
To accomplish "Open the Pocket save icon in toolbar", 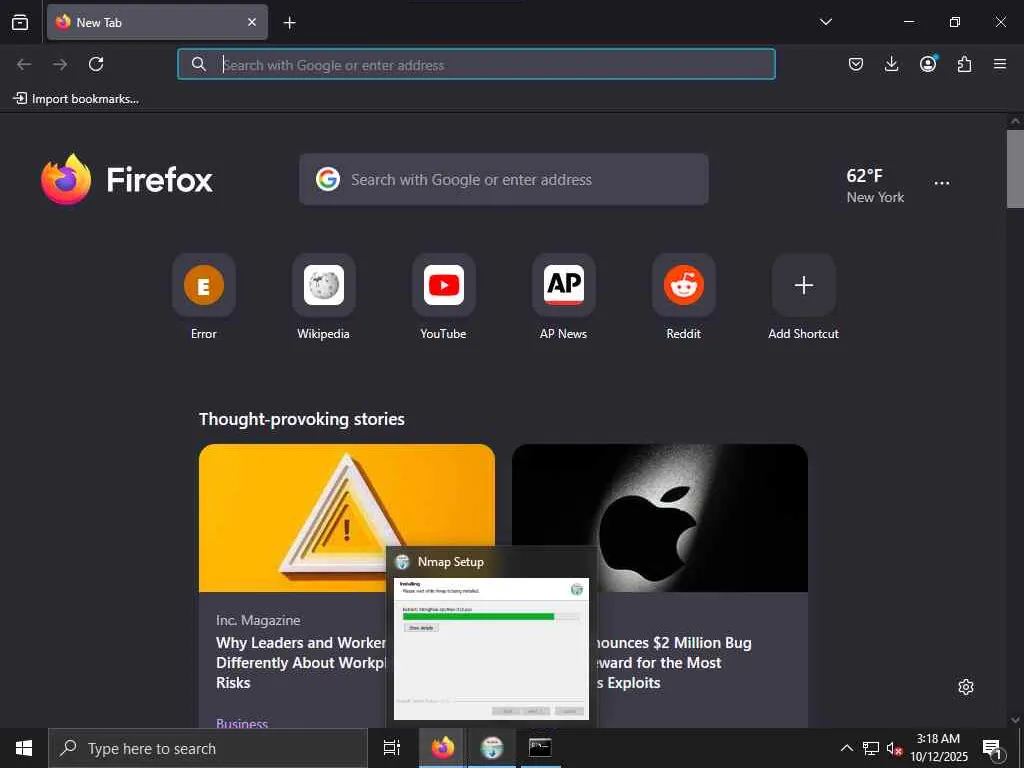I will point(856,64).
